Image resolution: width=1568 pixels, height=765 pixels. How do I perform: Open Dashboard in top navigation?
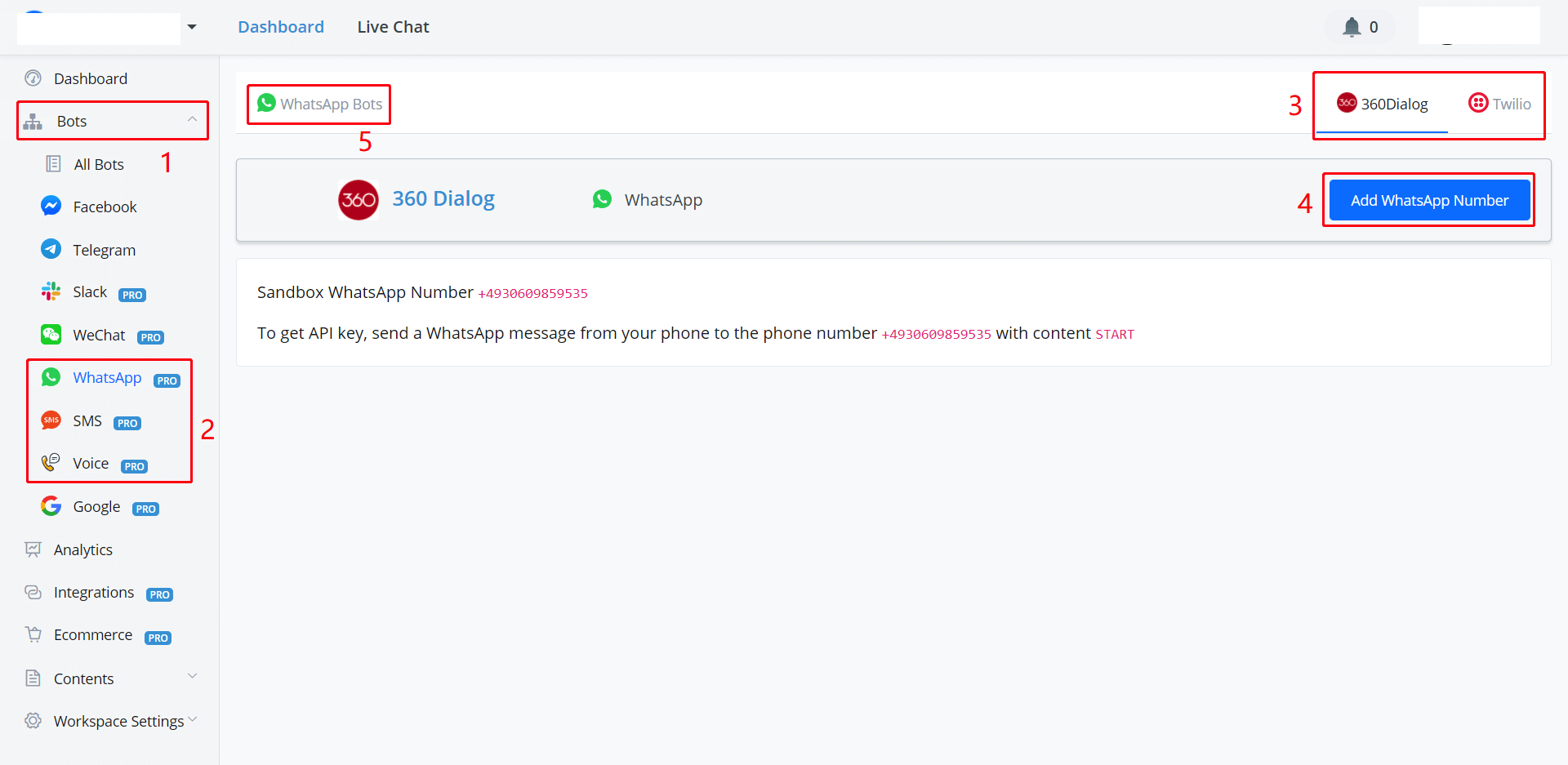[281, 27]
